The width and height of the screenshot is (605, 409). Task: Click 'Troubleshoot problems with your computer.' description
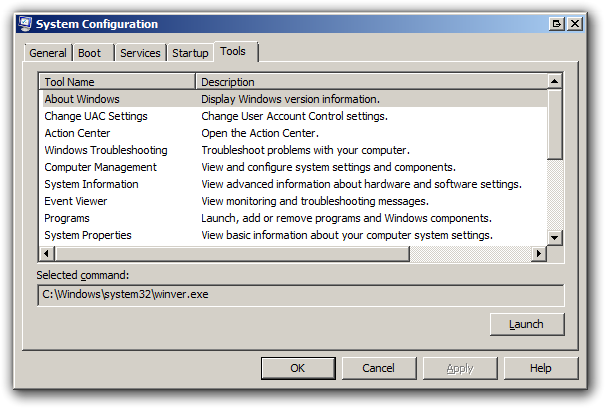pos(305,150)
